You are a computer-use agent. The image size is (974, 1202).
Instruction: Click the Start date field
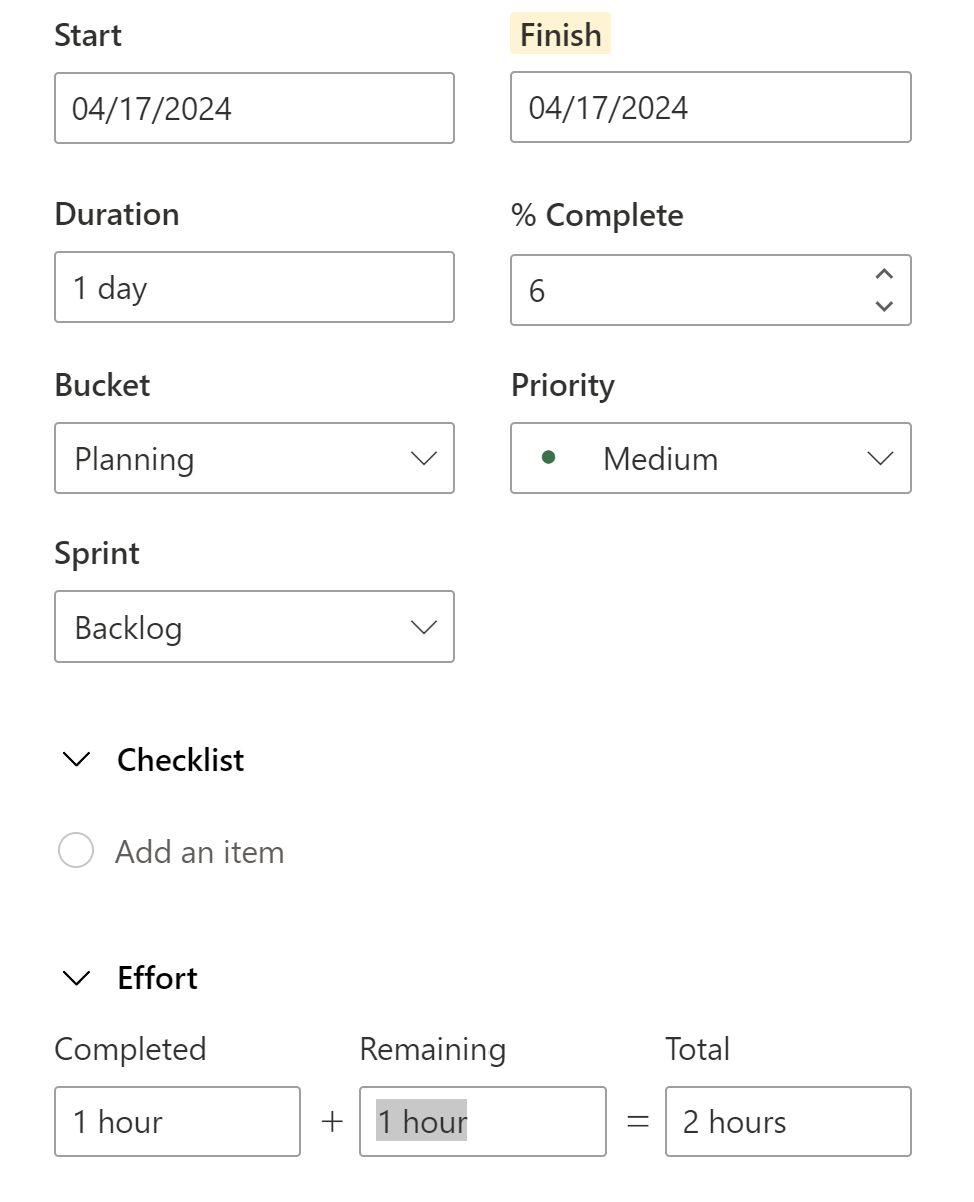(x=254, y=108)
